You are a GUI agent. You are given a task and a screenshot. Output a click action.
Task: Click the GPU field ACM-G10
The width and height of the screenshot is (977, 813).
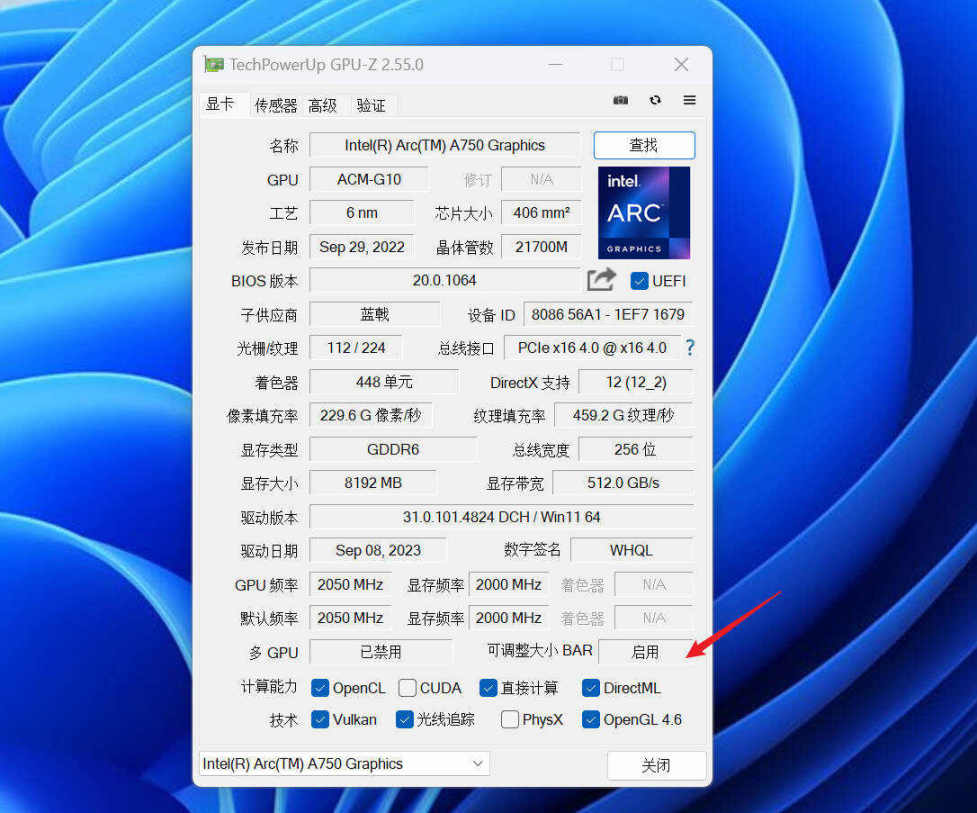[369, 179]
